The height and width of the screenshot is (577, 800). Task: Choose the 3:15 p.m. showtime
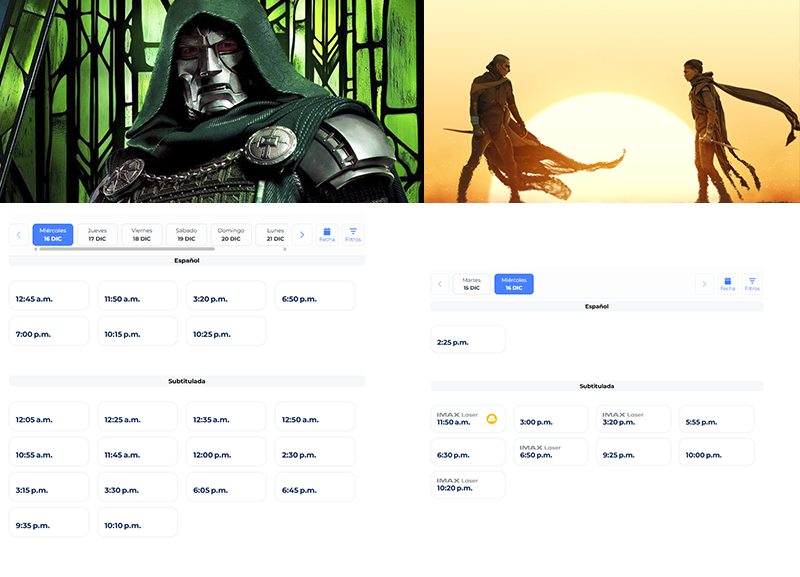click(x=49, y=487)
